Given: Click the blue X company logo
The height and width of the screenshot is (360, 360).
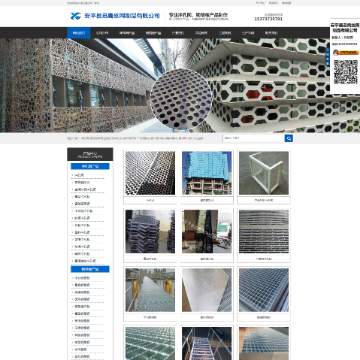Looking at the screenshot, I should [x=76, y=16].
